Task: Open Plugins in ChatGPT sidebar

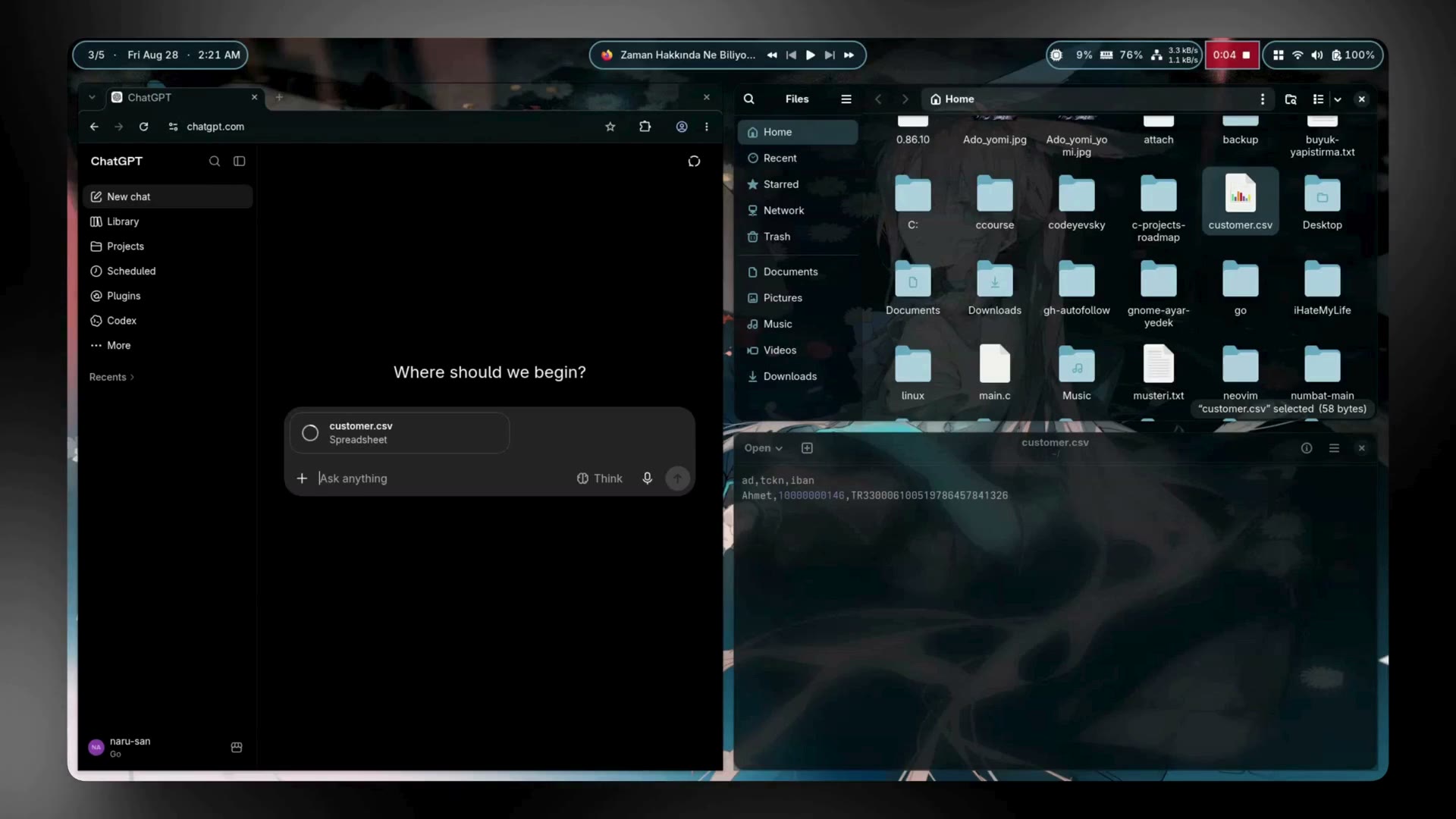Action: pyautogui.click(x=168, y=296)
